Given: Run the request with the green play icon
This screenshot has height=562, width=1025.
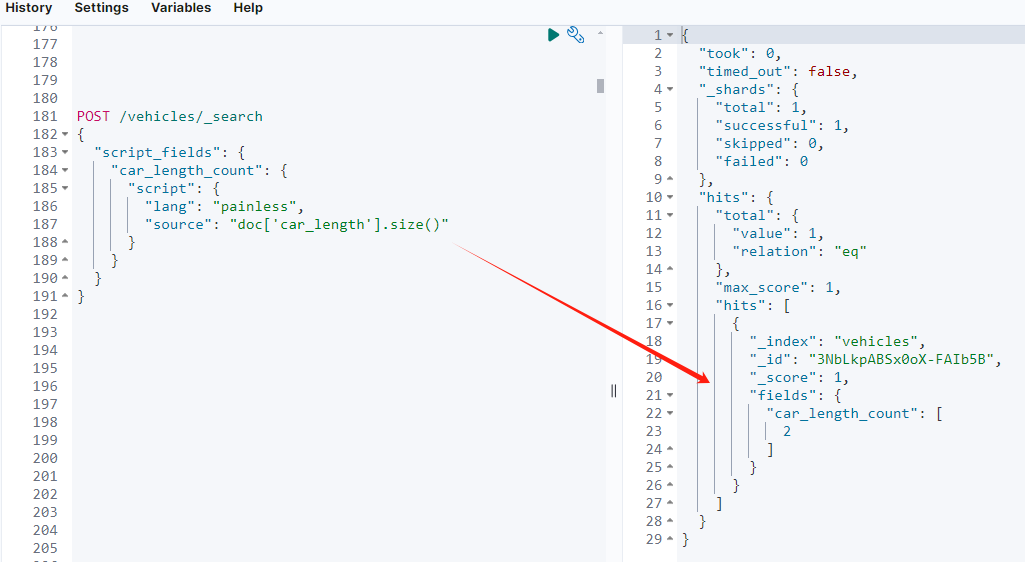Looking at the screenshot, I should tap(553, 35).
